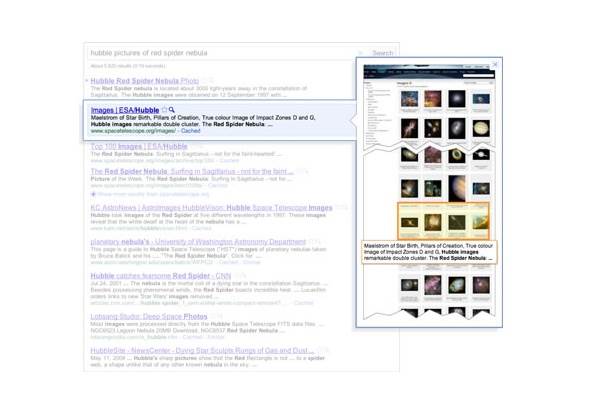Viewport: 610px width, 395px height.
Task: Click the magnifier preview icon beside Images | ESA/Hubble
Action: point(172,110)
